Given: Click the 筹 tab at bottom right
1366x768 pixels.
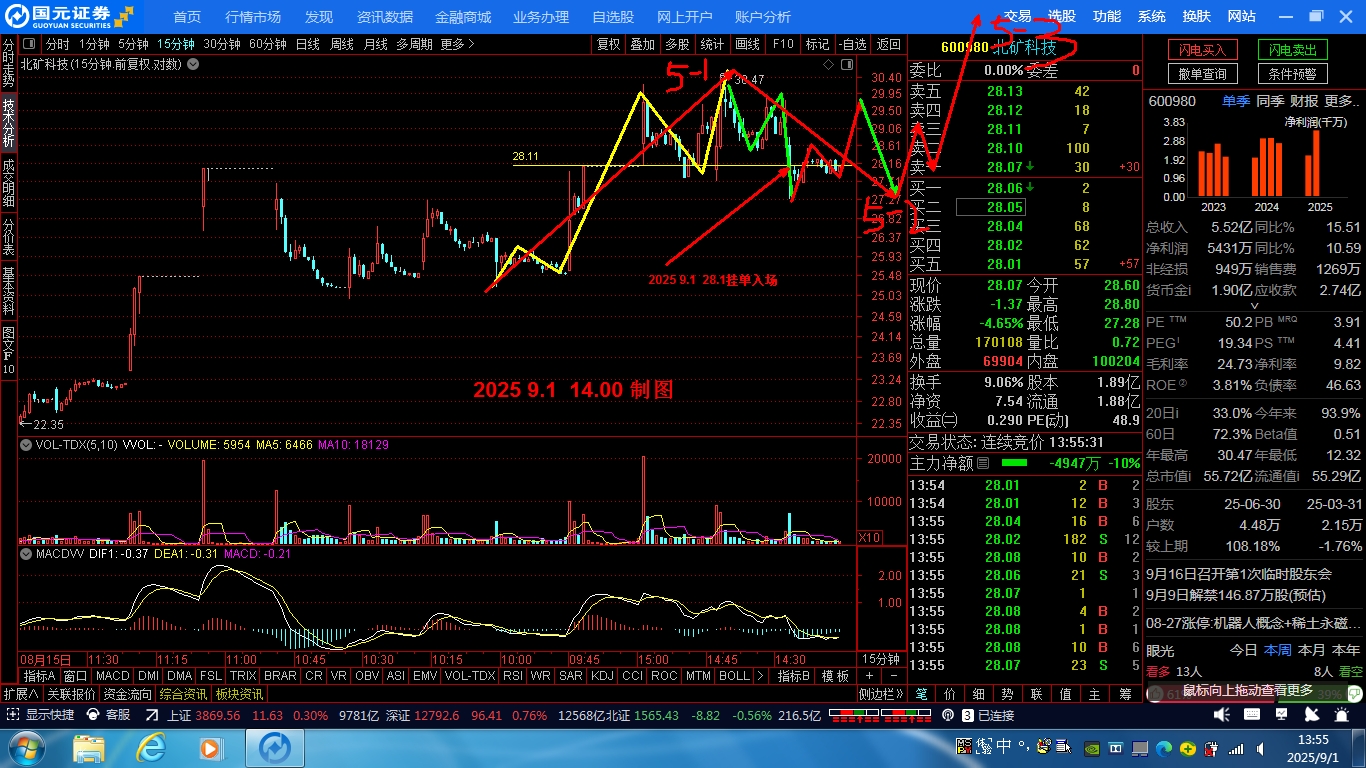Looking at the screenshot, I should pos(1126,694).
